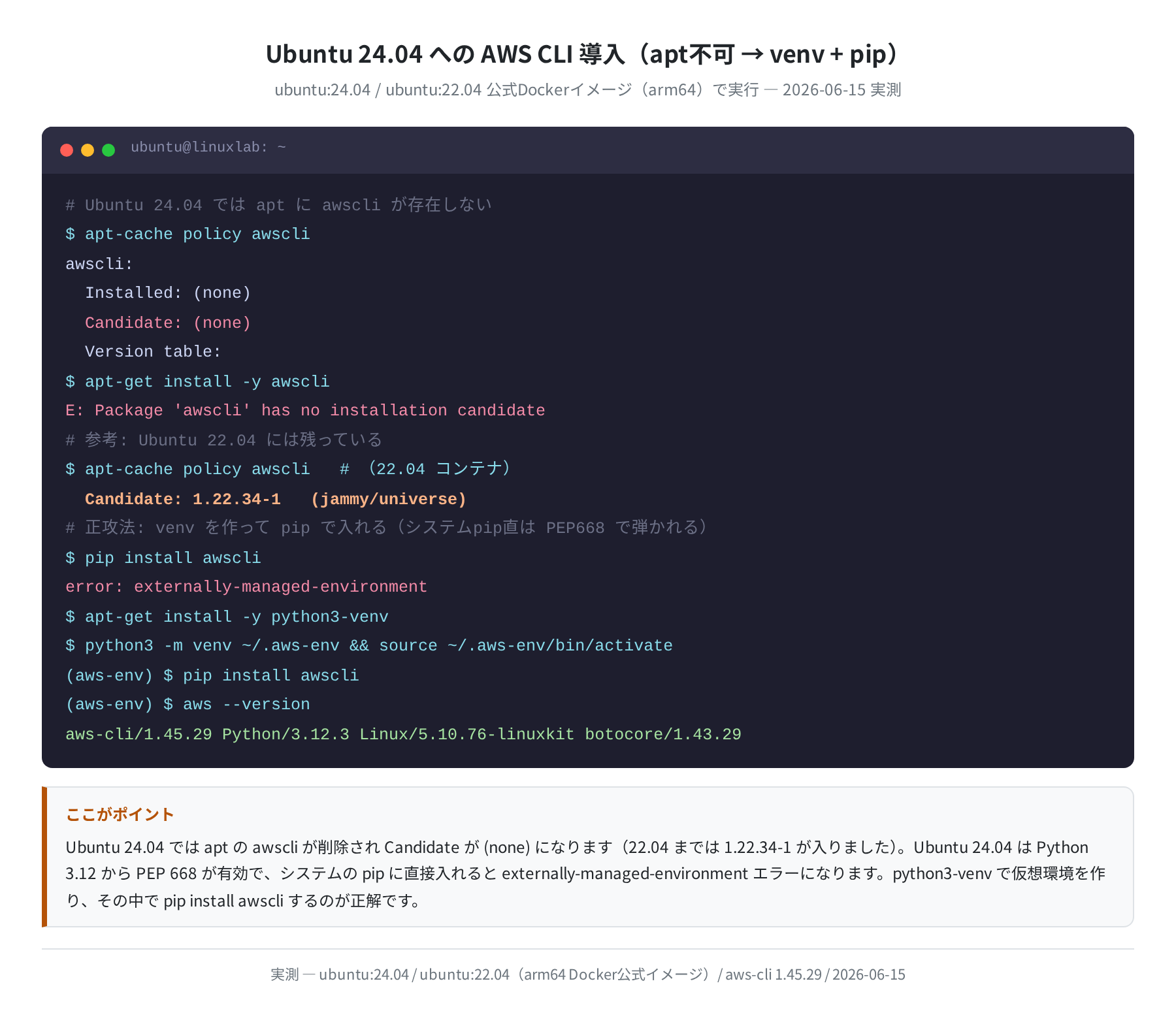Click the red close dot of terminal

coord(67,150)
